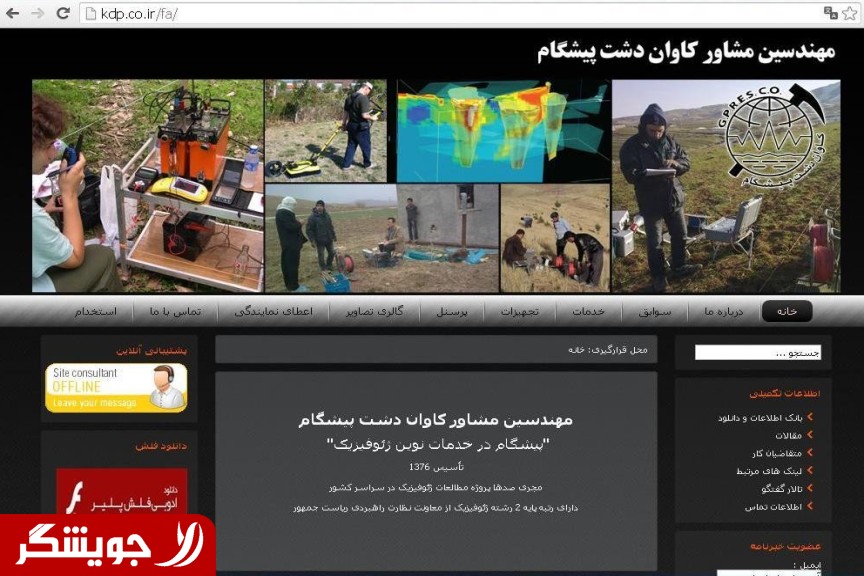Open the خدمات menu item
The height and width of the screenshot is (576, 864).
(x=588, y=311)
